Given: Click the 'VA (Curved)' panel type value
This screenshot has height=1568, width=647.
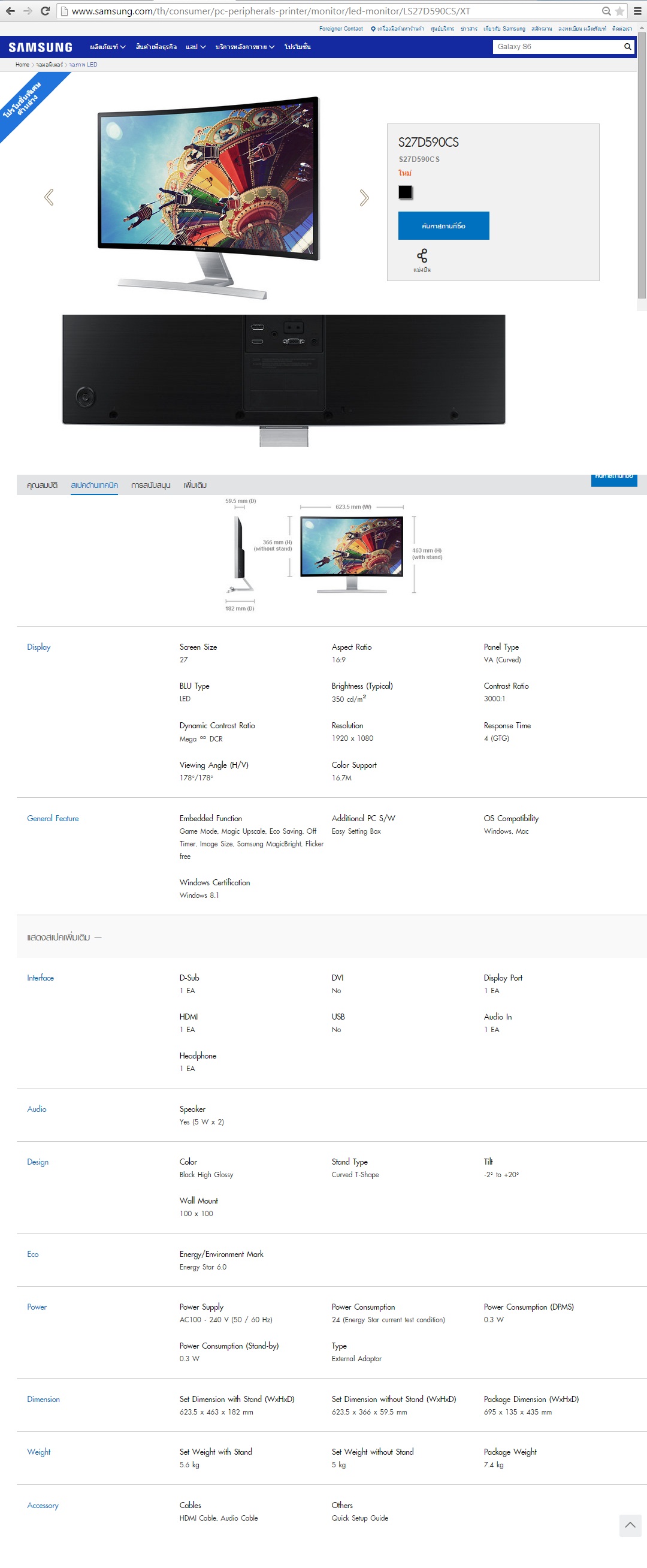Looking at the screenshot, I should coord(502,660).
